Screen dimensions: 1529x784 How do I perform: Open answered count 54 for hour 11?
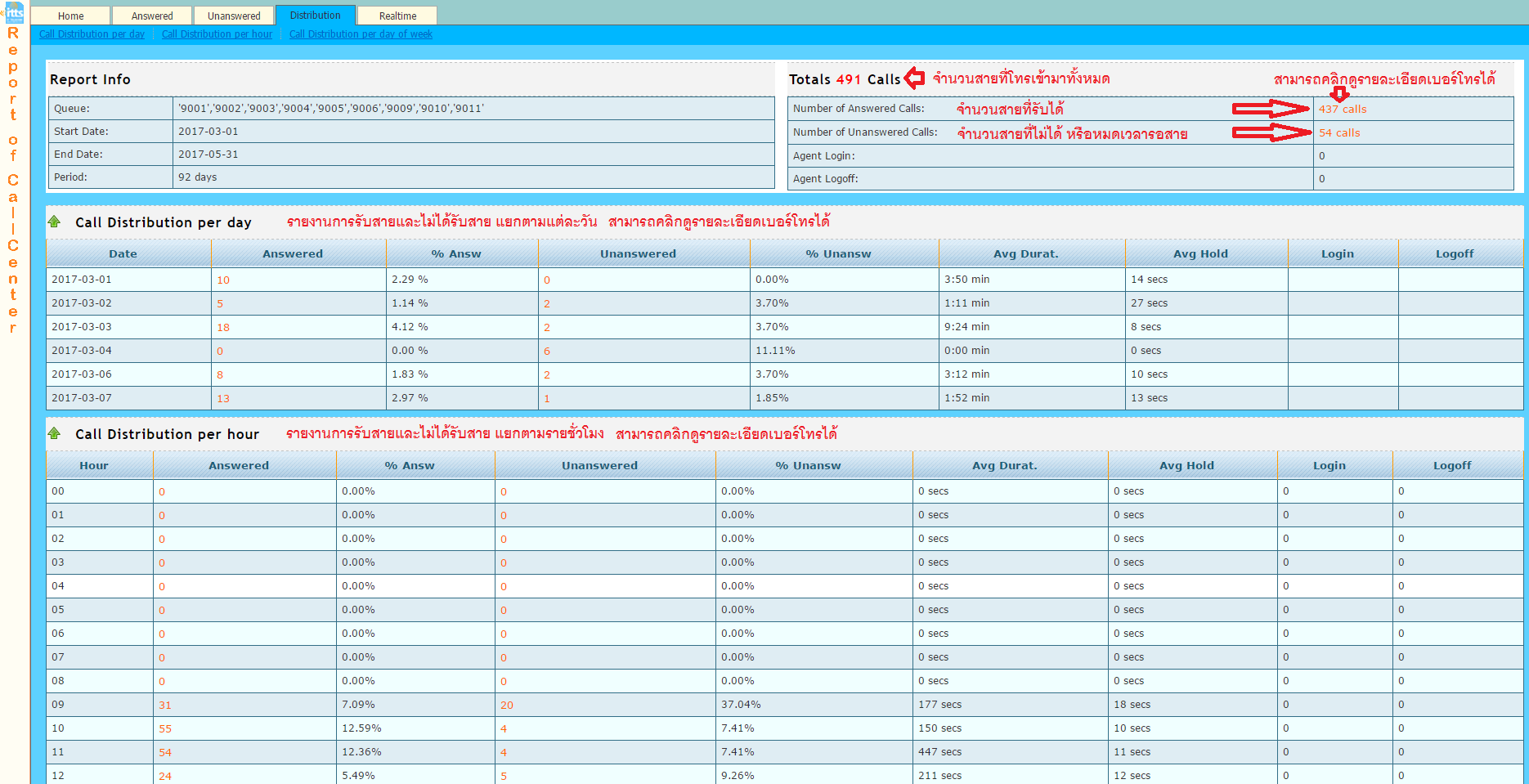pos(165,752)
